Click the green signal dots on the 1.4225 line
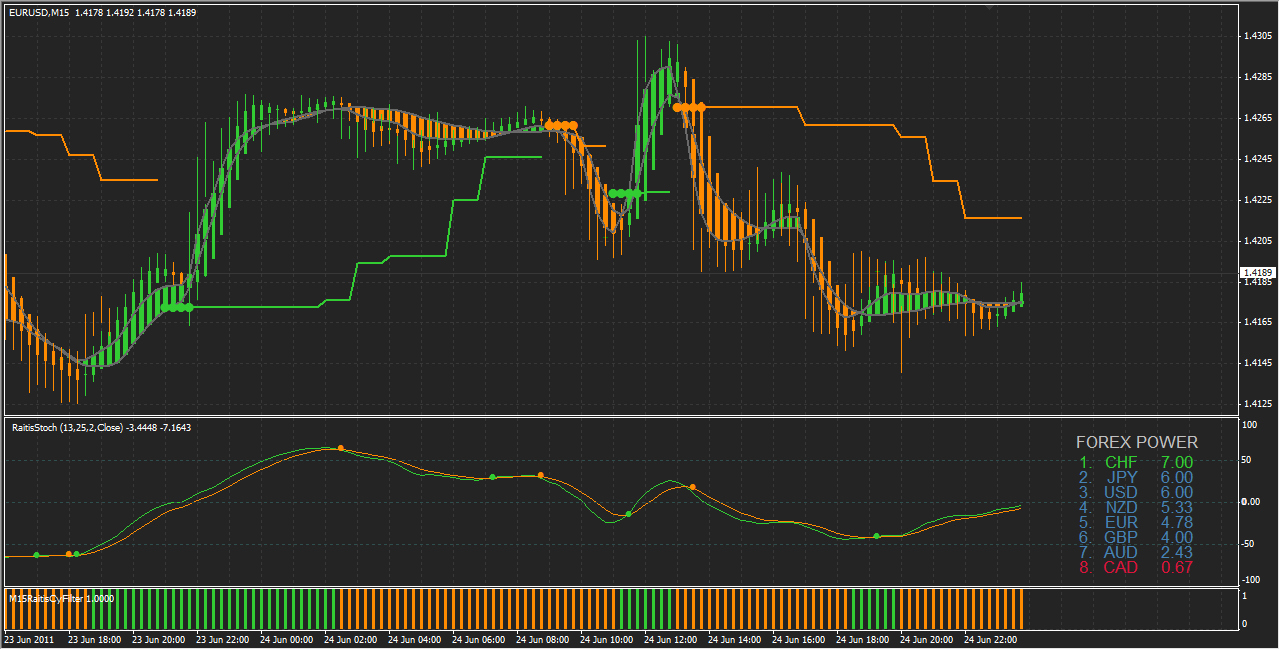1280x650 pixels. click(624, 193)
